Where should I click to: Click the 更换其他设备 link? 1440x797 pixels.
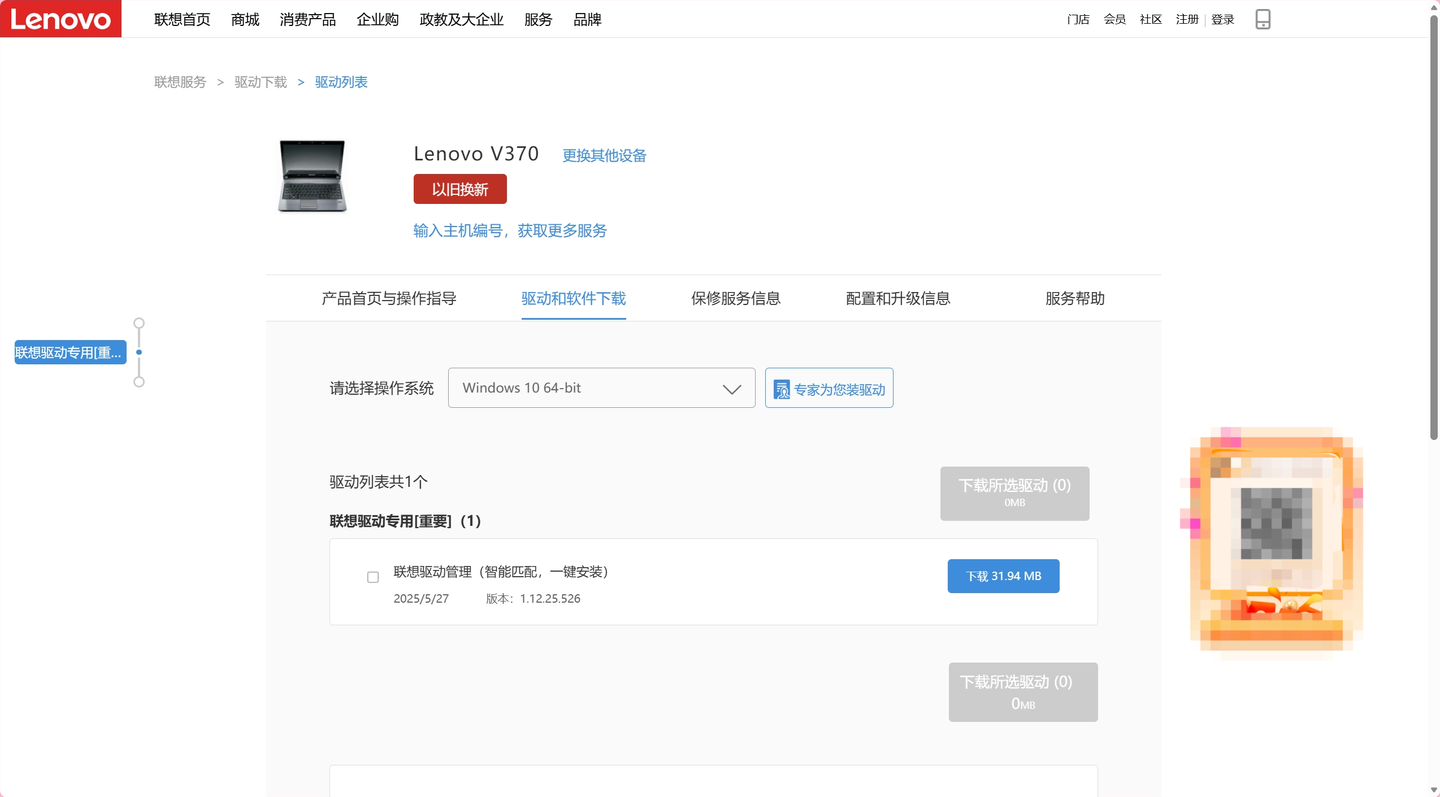604,156
